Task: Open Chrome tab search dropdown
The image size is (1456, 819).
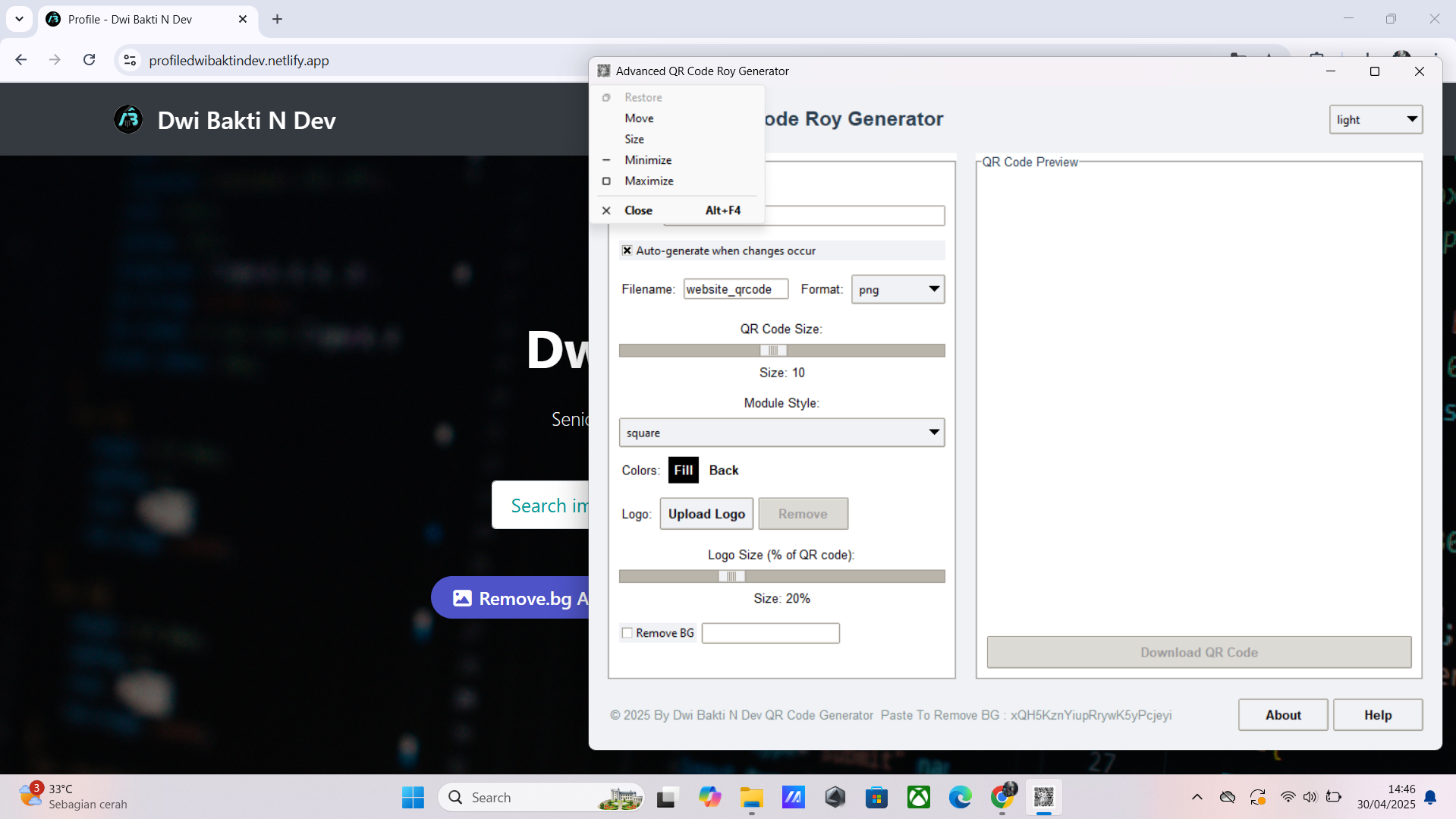Action: (x=20, y=19)
